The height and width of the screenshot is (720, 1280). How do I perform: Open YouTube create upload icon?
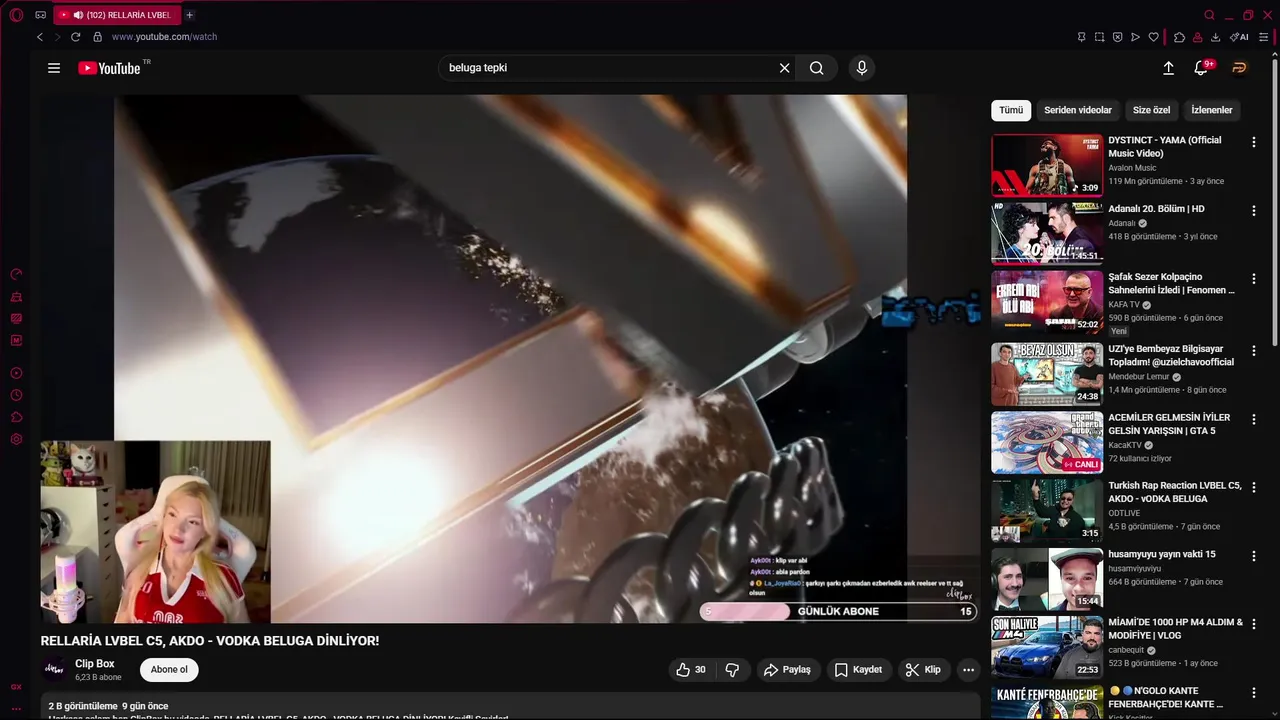click(1168, 68)
